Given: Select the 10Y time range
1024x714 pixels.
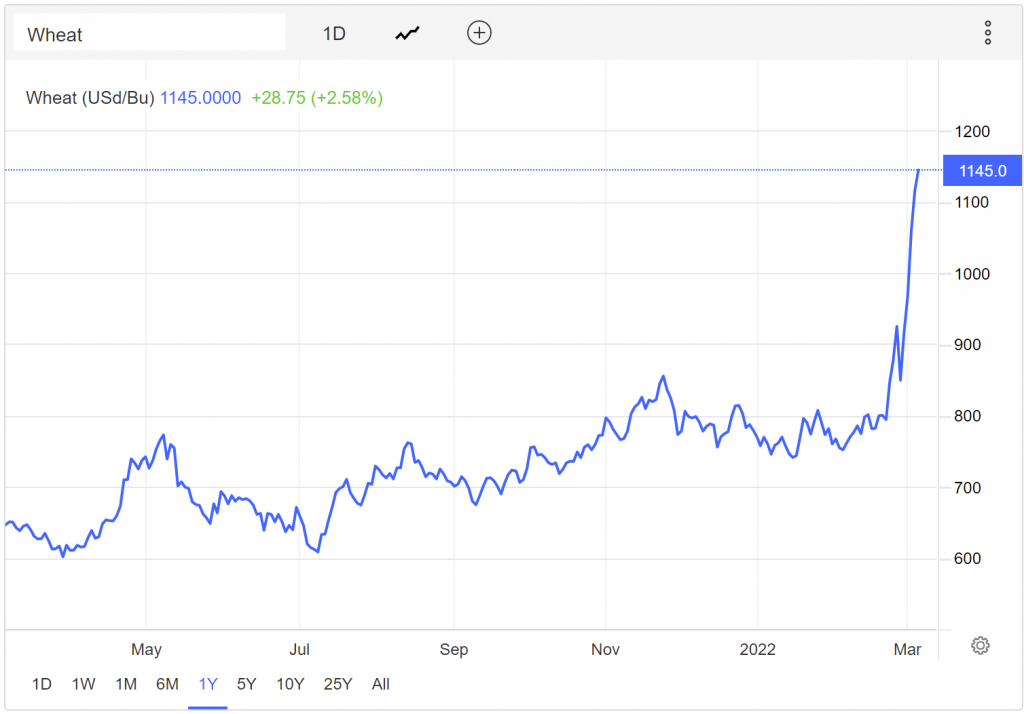Looking at the screenshot, I should pyautogui.click(x=290, y=684).
